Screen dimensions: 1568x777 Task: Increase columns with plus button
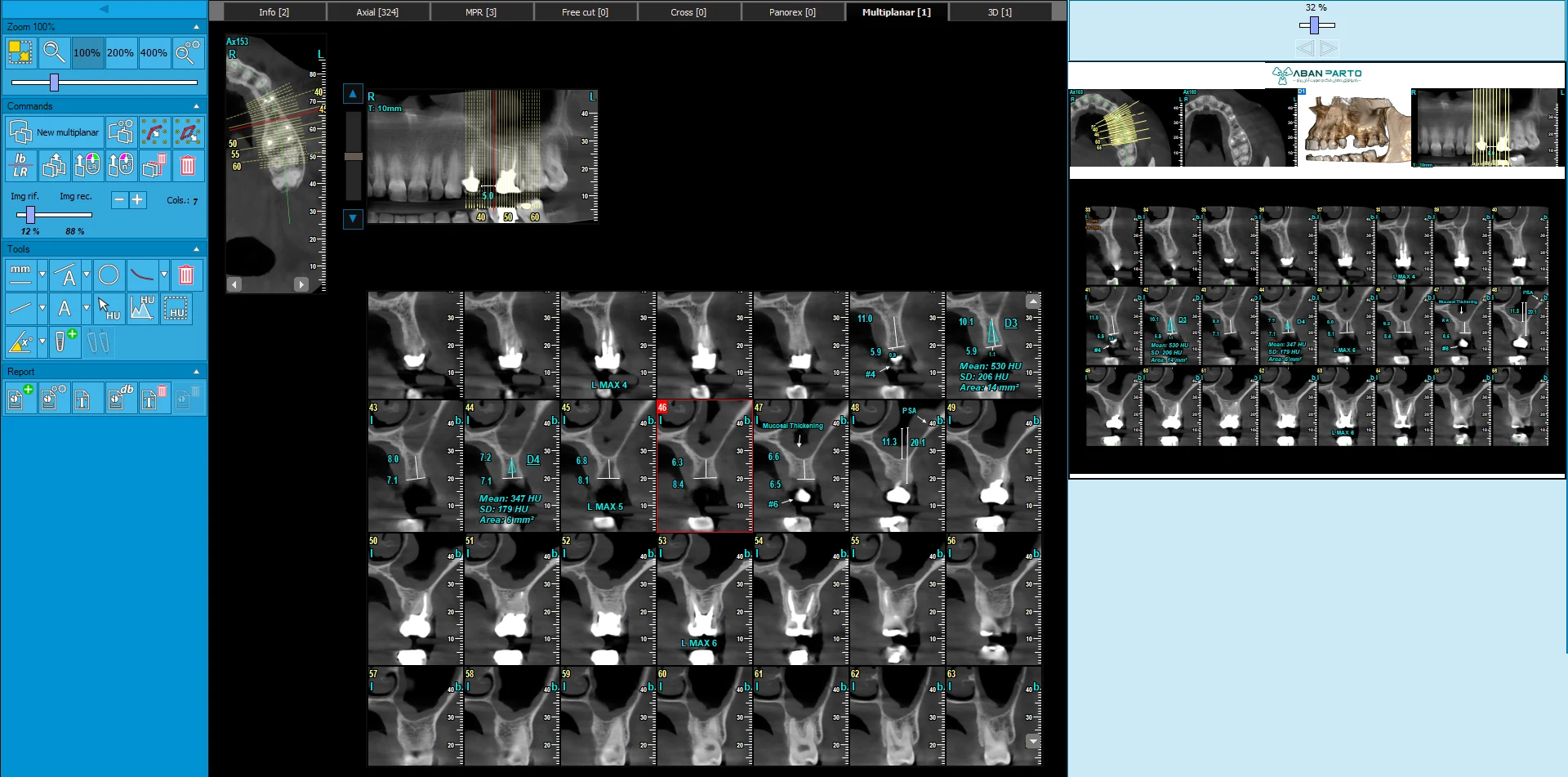137,199
